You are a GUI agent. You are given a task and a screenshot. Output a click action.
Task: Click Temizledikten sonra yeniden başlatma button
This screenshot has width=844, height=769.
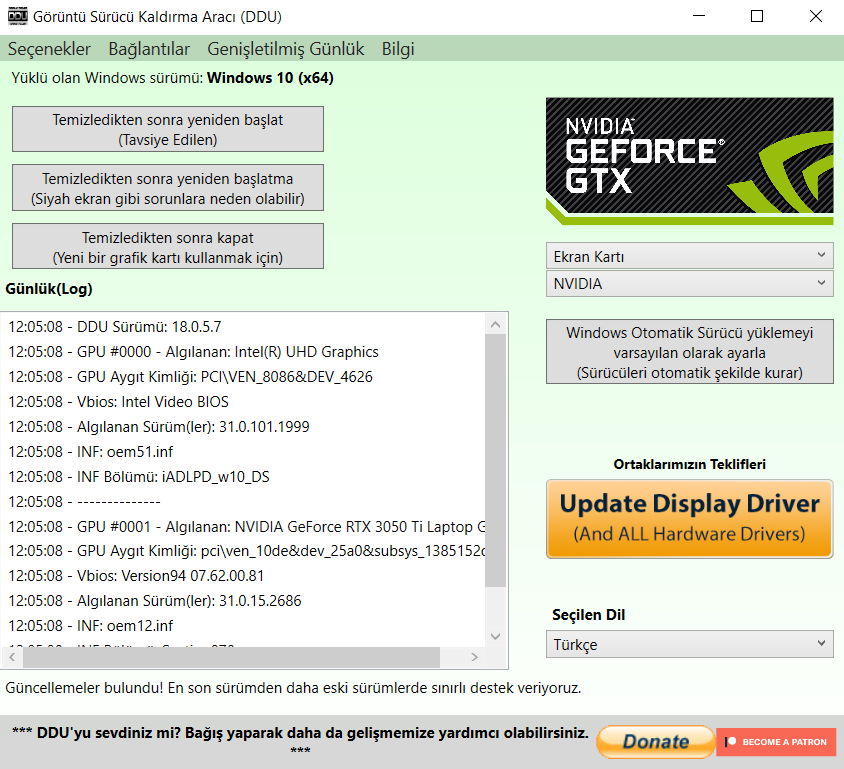click(x=168, y=188)
